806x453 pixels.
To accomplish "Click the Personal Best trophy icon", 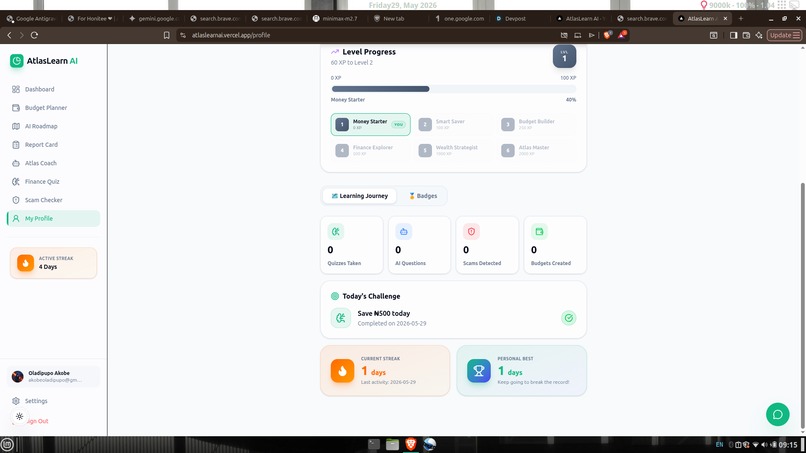I will point(479,371).
